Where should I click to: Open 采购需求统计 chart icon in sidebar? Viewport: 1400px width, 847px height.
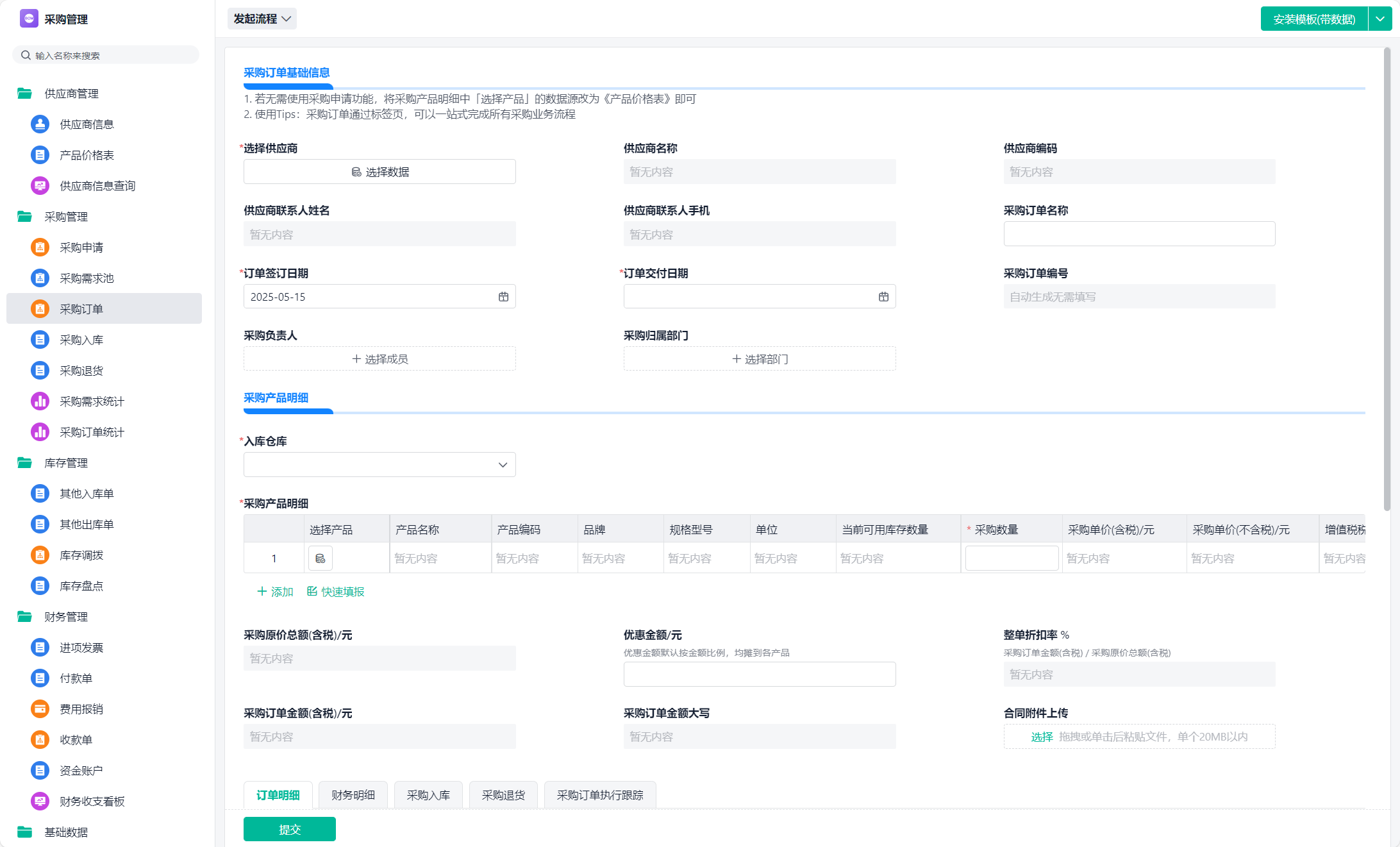(40, 401)
